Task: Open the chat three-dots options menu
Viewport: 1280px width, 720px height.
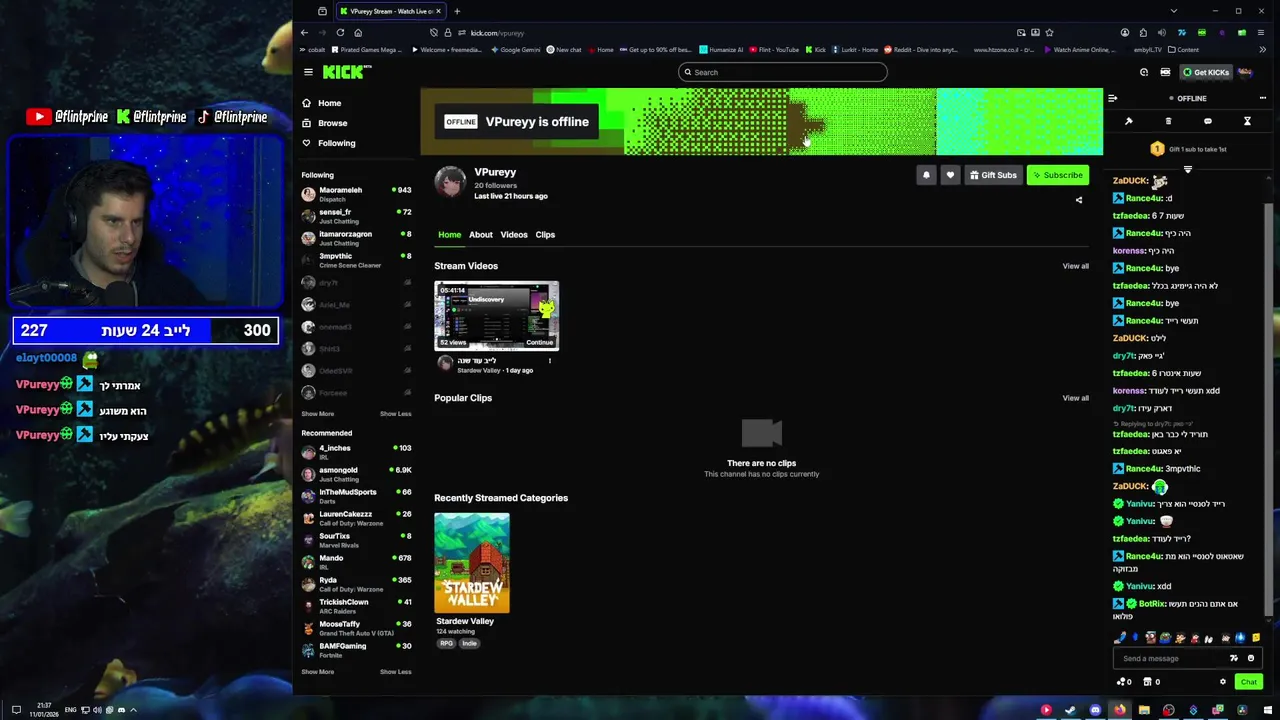Action: pos(1263,98)
